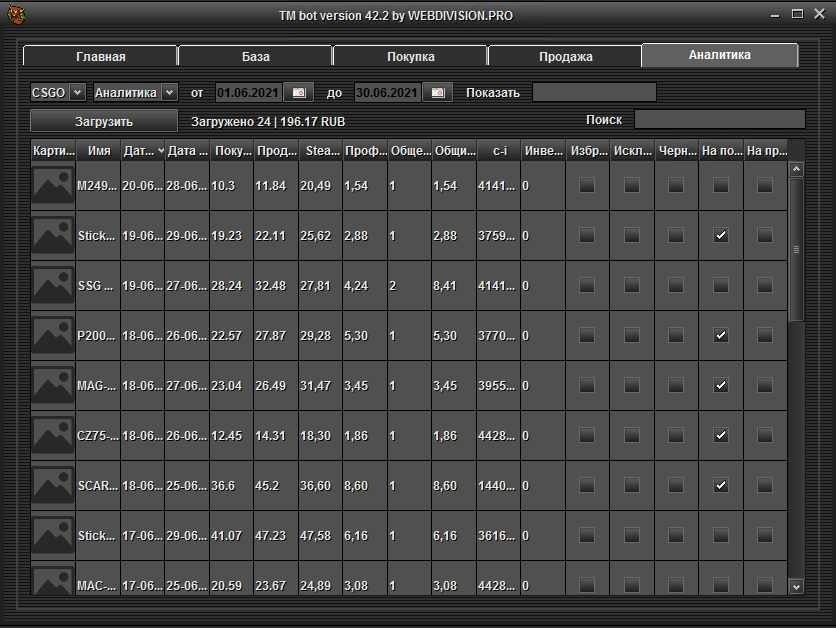Uncheck the 'На по...' checkbox for SCAR row
The width and height of the screenshot is (836, 628).
(x=720, y=485)
